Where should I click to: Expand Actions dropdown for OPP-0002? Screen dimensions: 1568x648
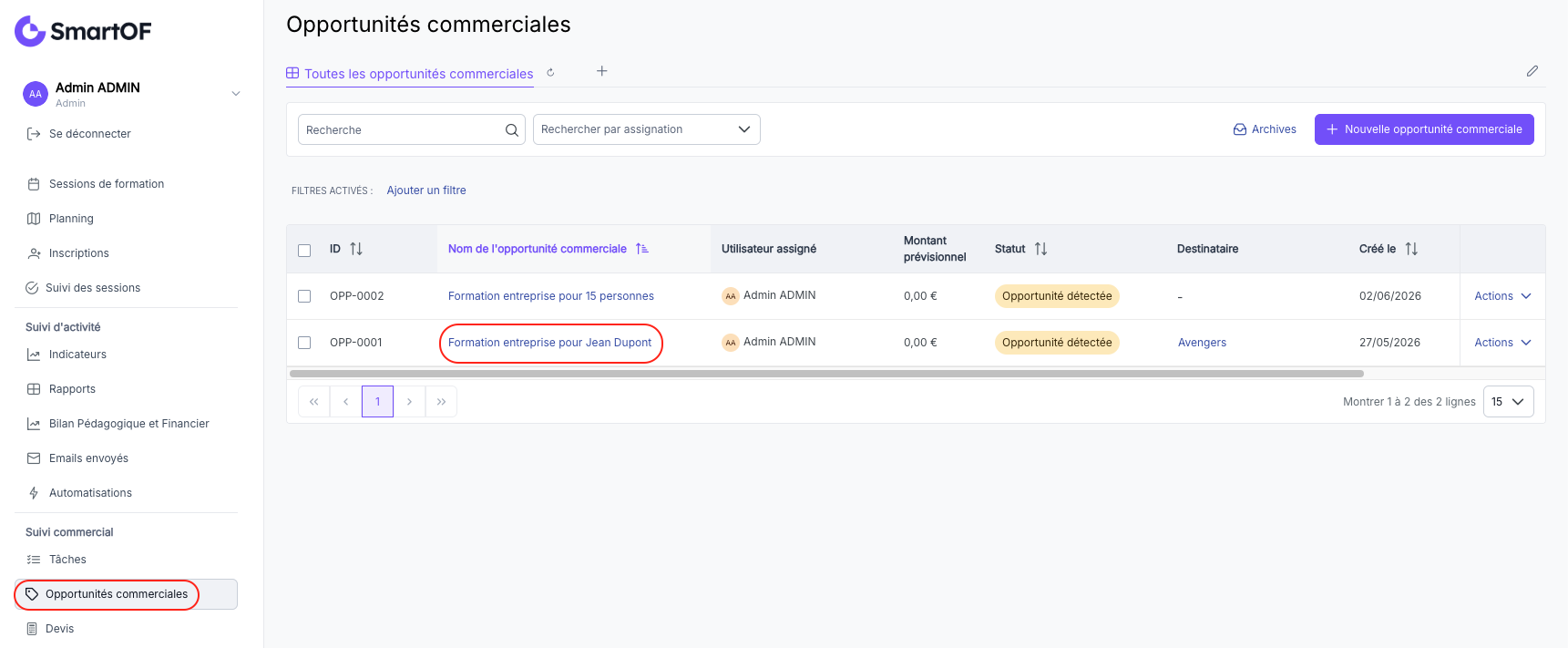[x=1502, y=296]
